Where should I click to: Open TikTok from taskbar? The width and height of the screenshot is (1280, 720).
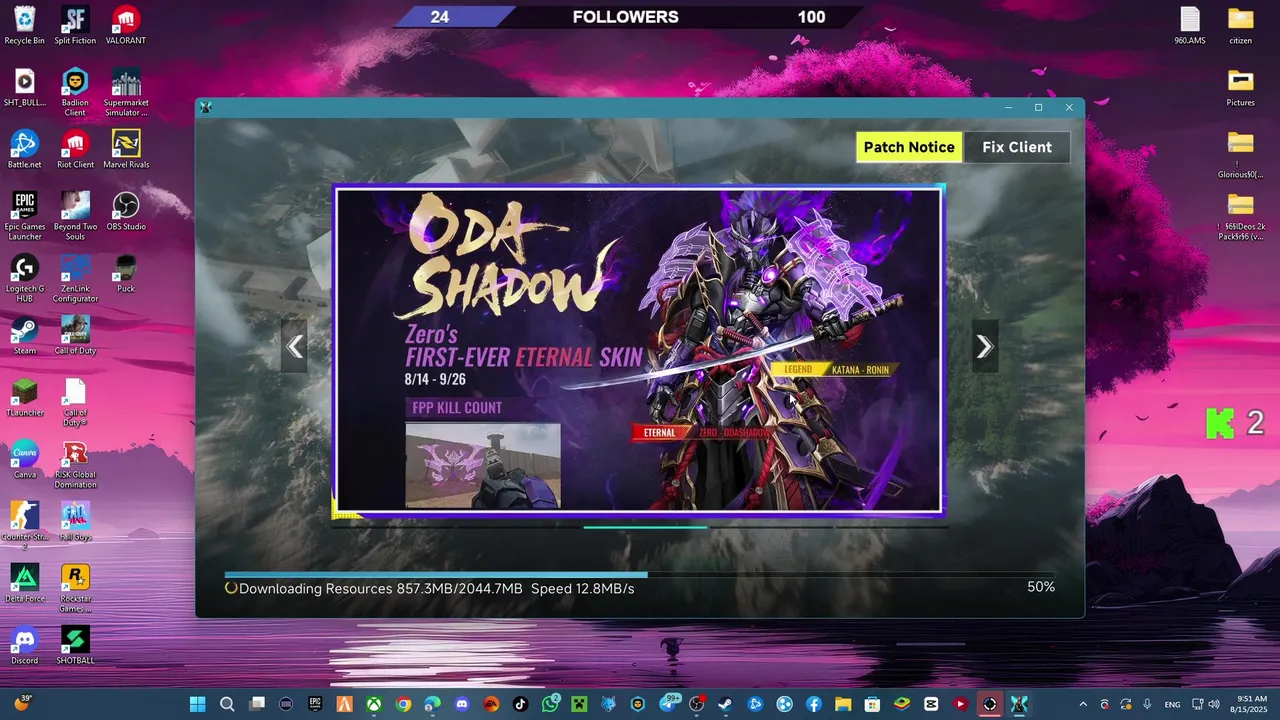[520, 704]
